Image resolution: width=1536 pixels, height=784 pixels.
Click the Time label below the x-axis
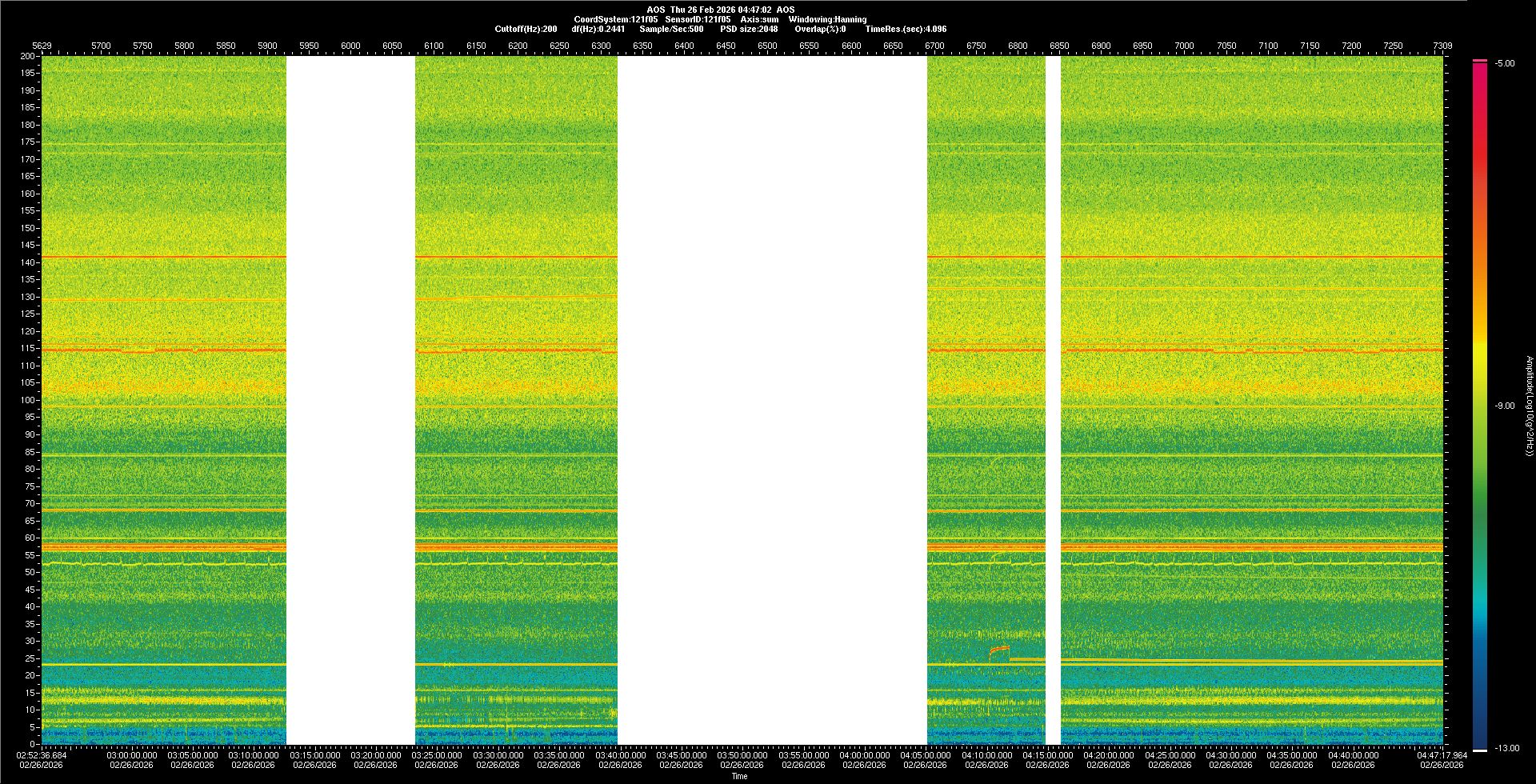[x=739, y=776]
